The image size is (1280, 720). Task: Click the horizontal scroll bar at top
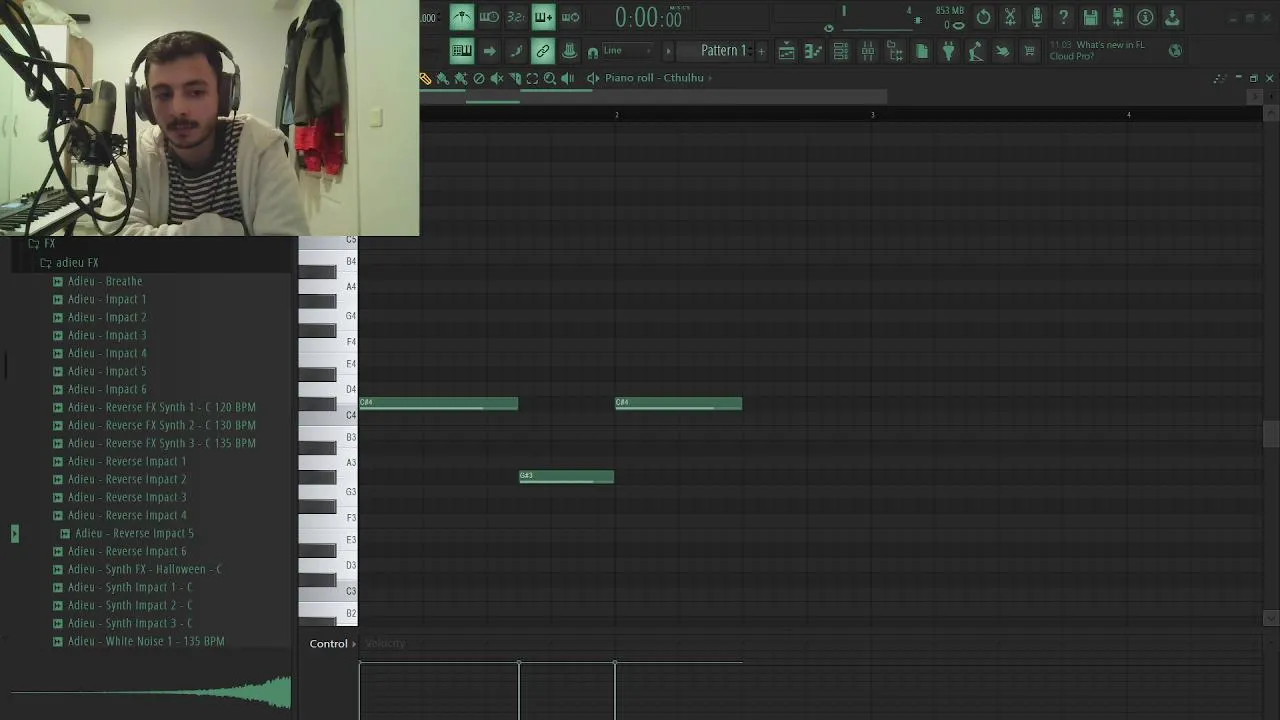(x=653, y=97)
